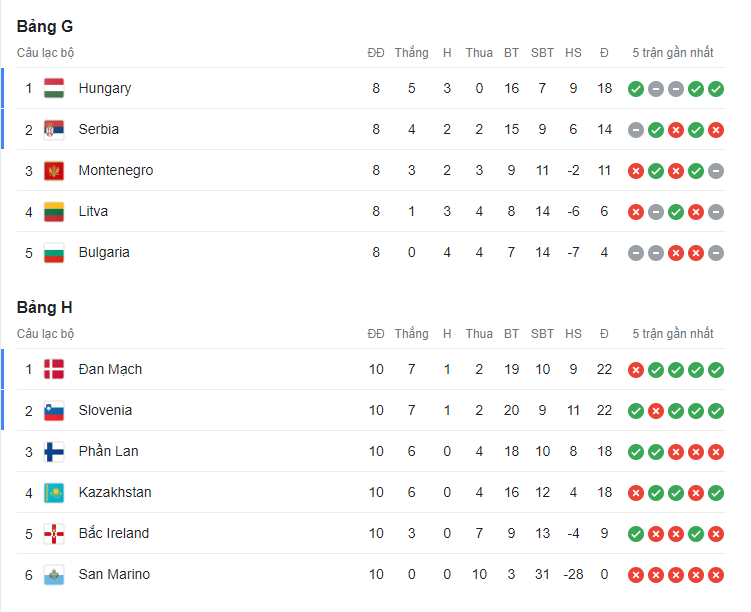
Task: Click Bulgaria's last recent draw icon
Action: point(716,253)
